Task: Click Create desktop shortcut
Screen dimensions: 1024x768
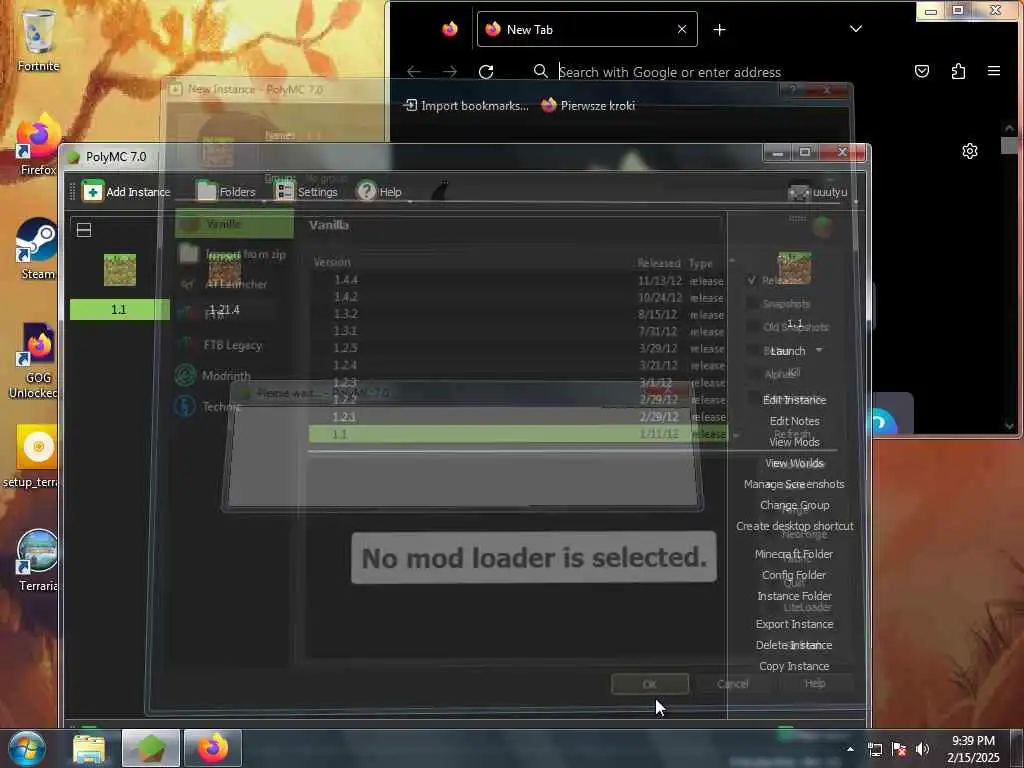Action: click(794, 526)
